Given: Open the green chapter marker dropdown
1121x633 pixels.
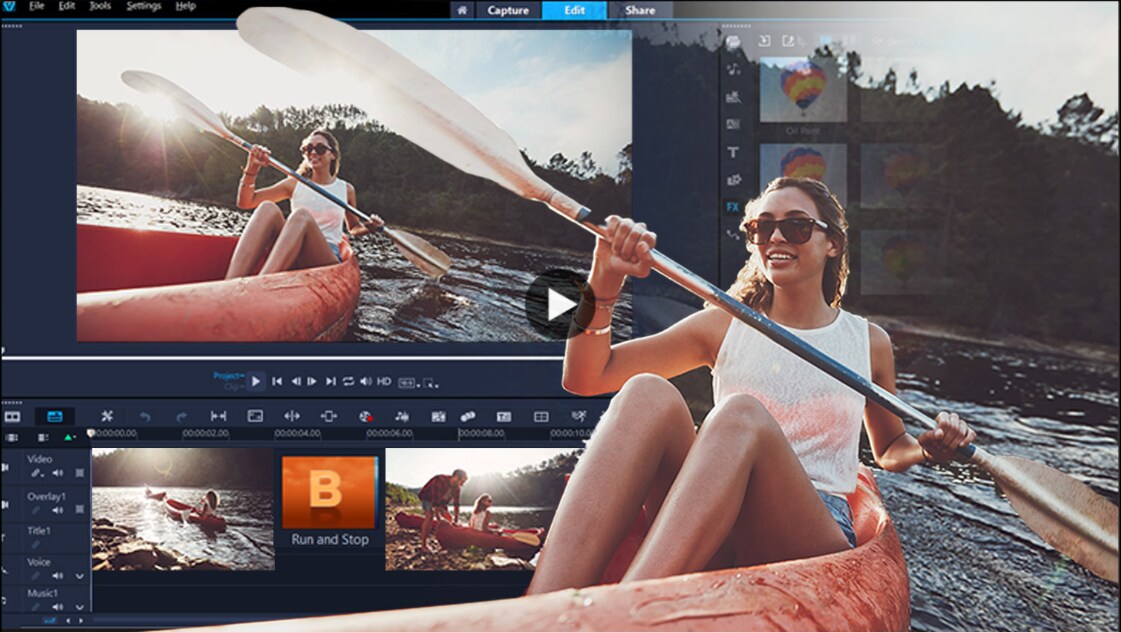Looking at the screenshot, I should [x=69, y=437].
